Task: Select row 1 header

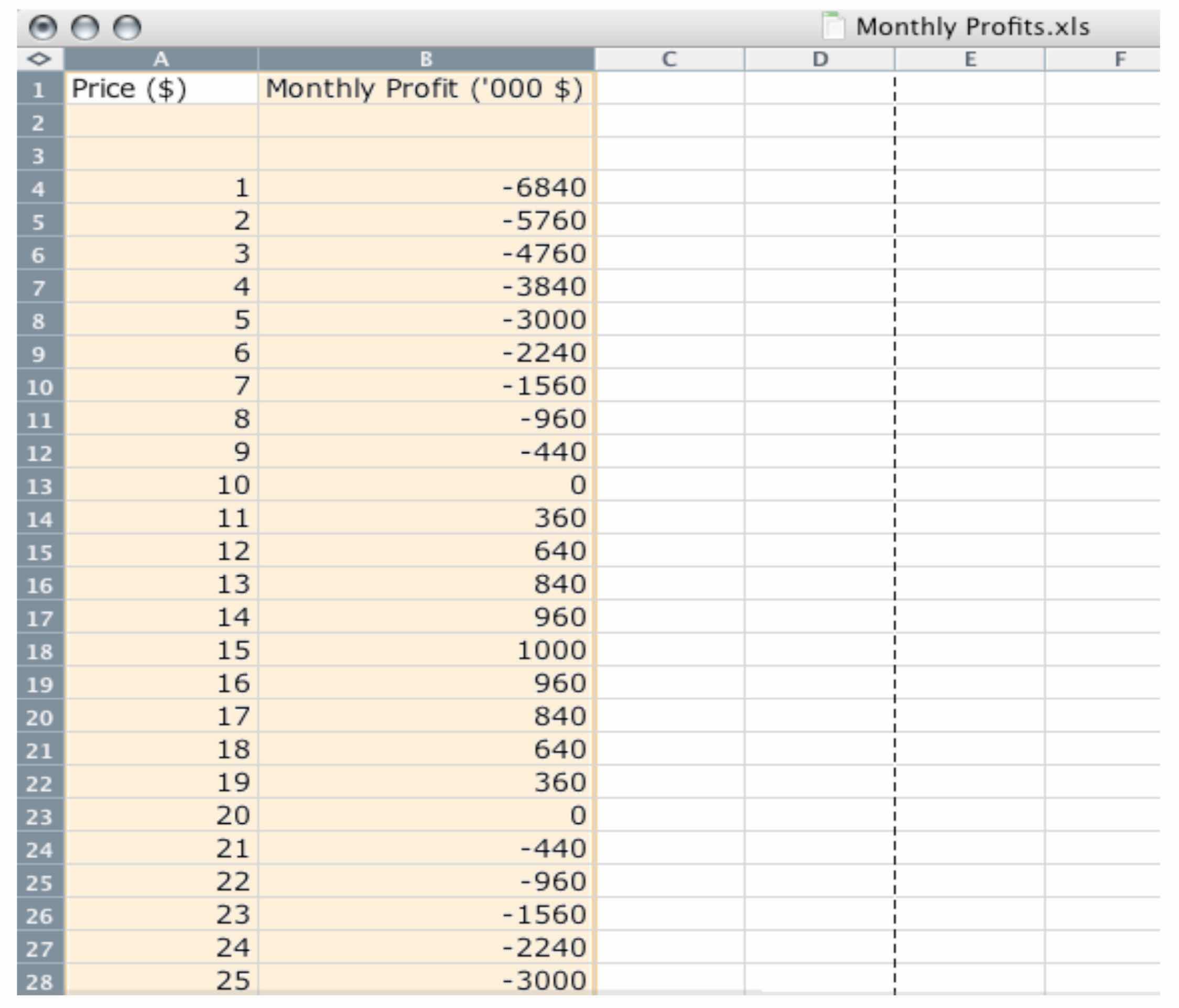Action: (x=39, y=89)
